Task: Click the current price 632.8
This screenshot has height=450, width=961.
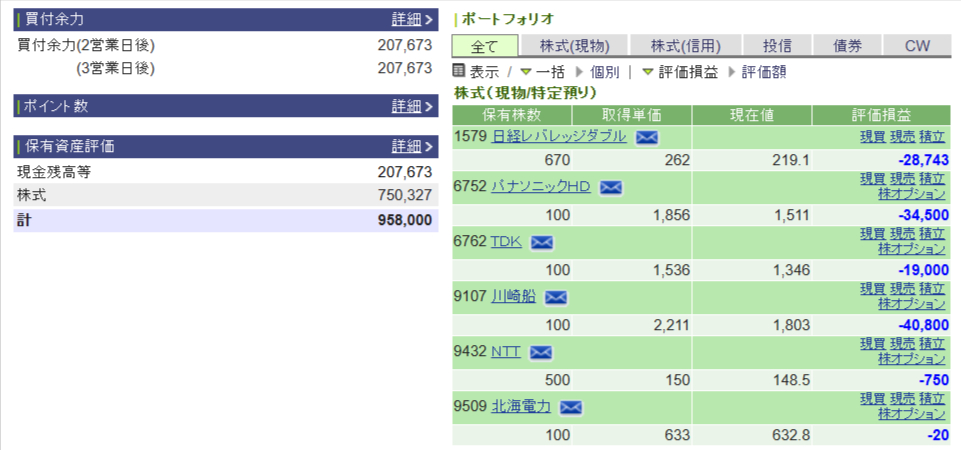Action: pos(792,435)
